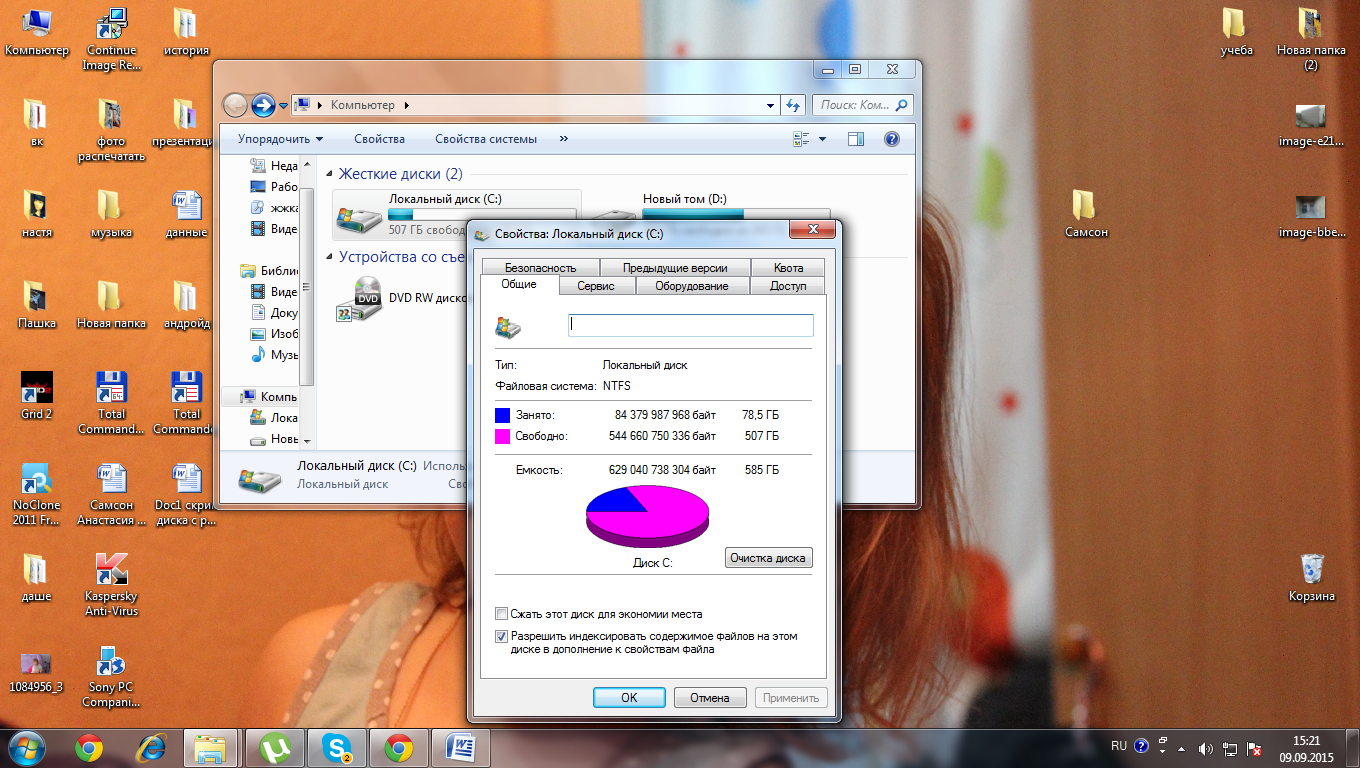Switch to uTorrent in the taskbar
Screen dimensions: 1360x768
click(x=274, y=747)
